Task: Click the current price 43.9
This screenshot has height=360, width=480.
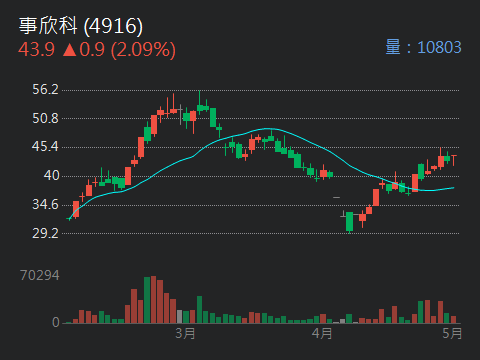Action: pyautogui.click(x=36, y=49)
